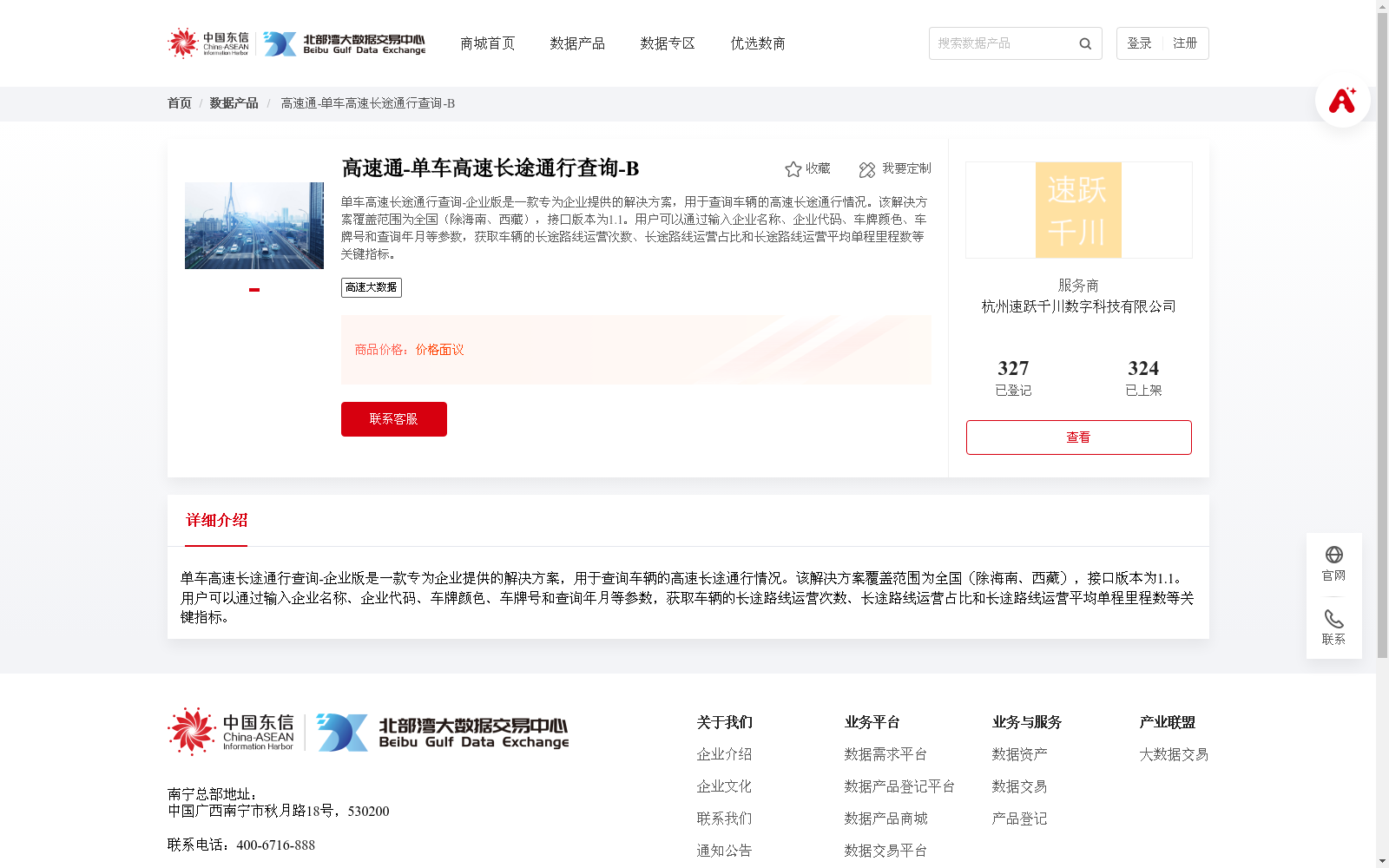Viewport: 1389px width, 868px height.
Task: Click 价格面议 price text
Action: (x=439, y=350)
